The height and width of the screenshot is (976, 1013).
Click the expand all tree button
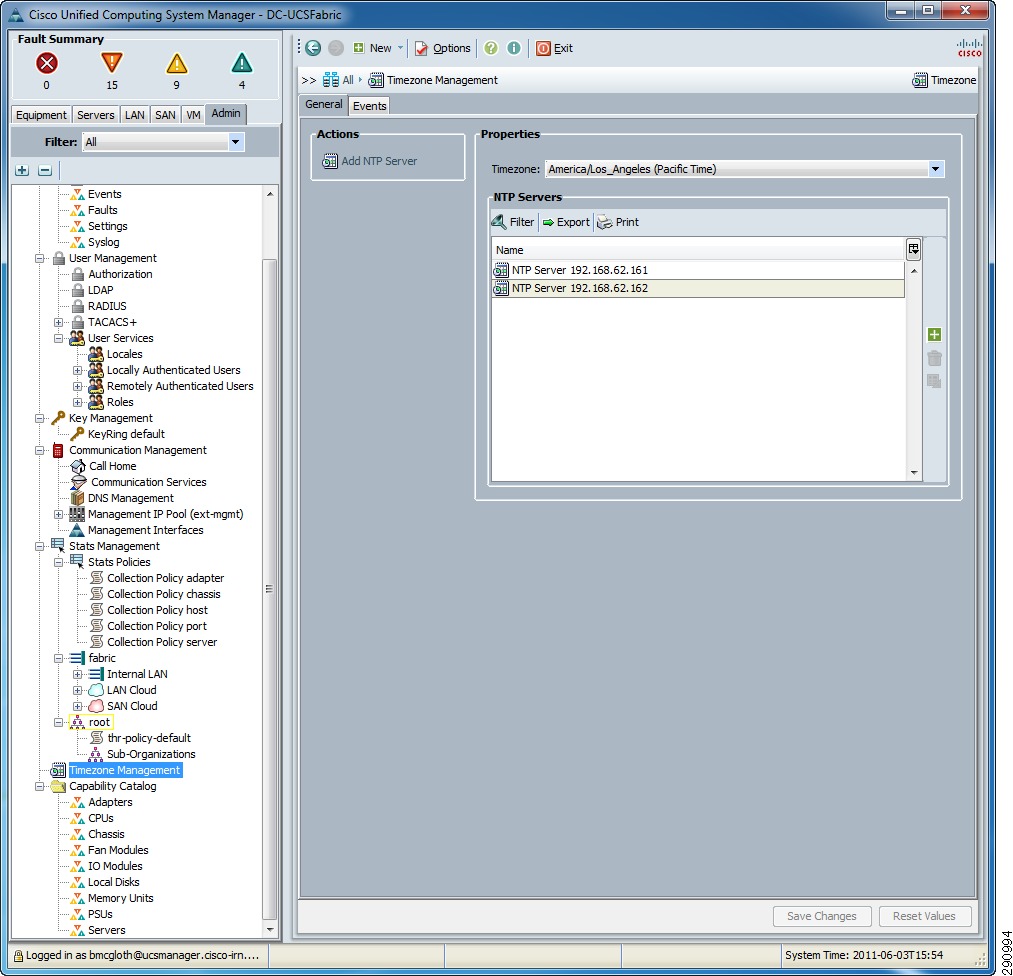(x=22, y=171)
